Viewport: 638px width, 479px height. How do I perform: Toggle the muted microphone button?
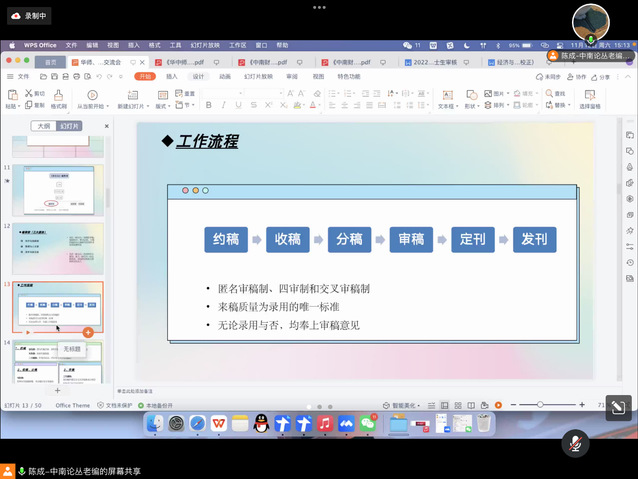pos(574,442)
